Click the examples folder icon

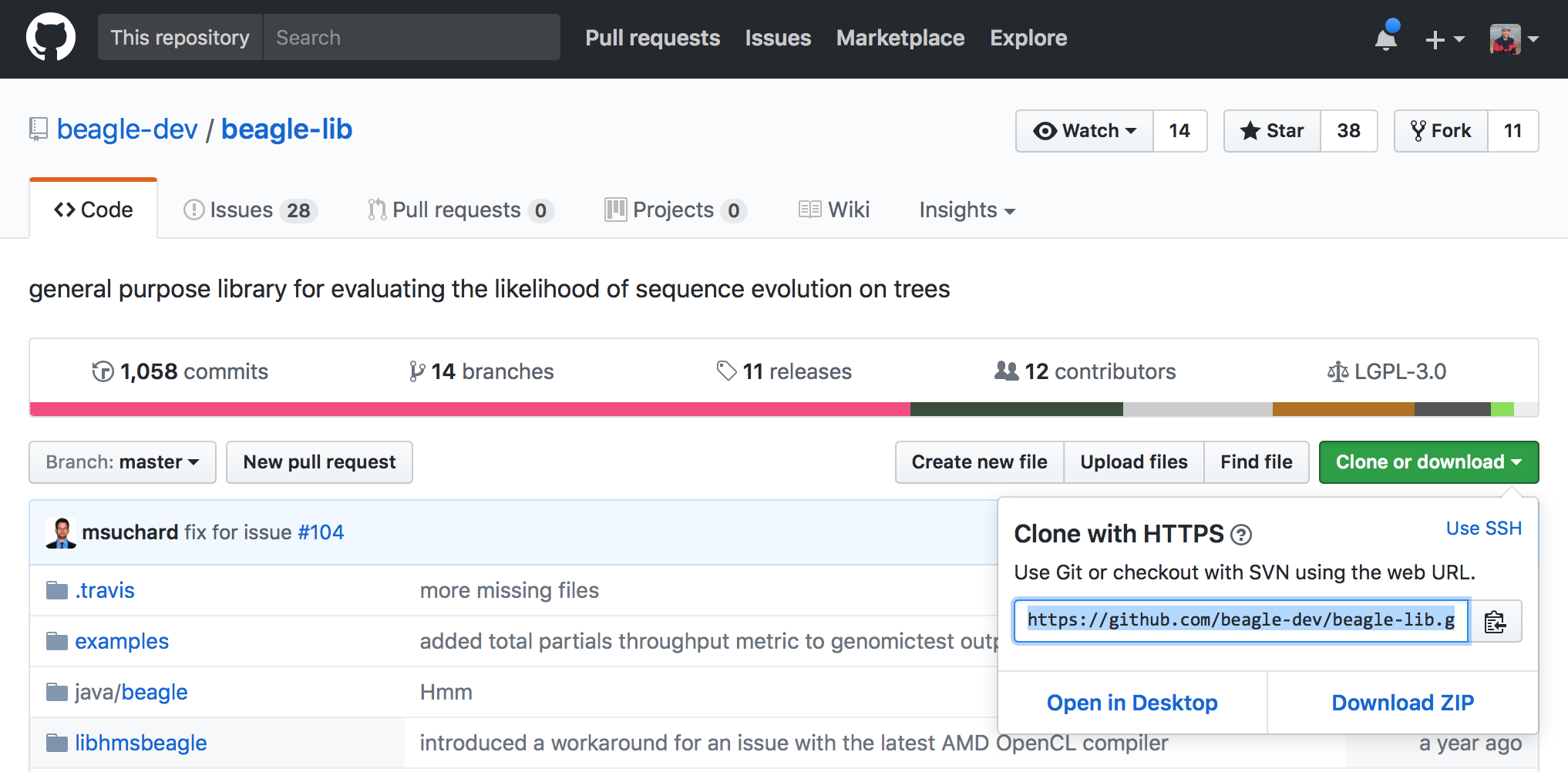[x=57, y=641]
